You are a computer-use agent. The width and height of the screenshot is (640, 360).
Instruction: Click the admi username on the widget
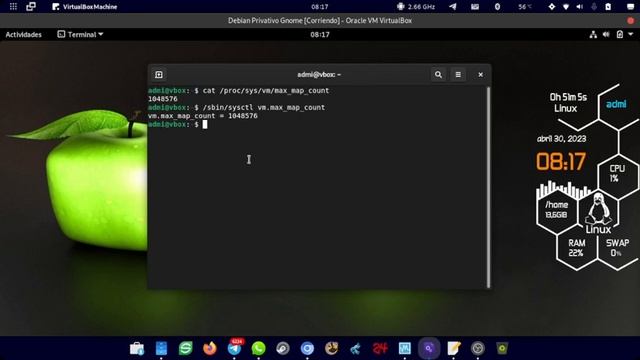point(616,104)
